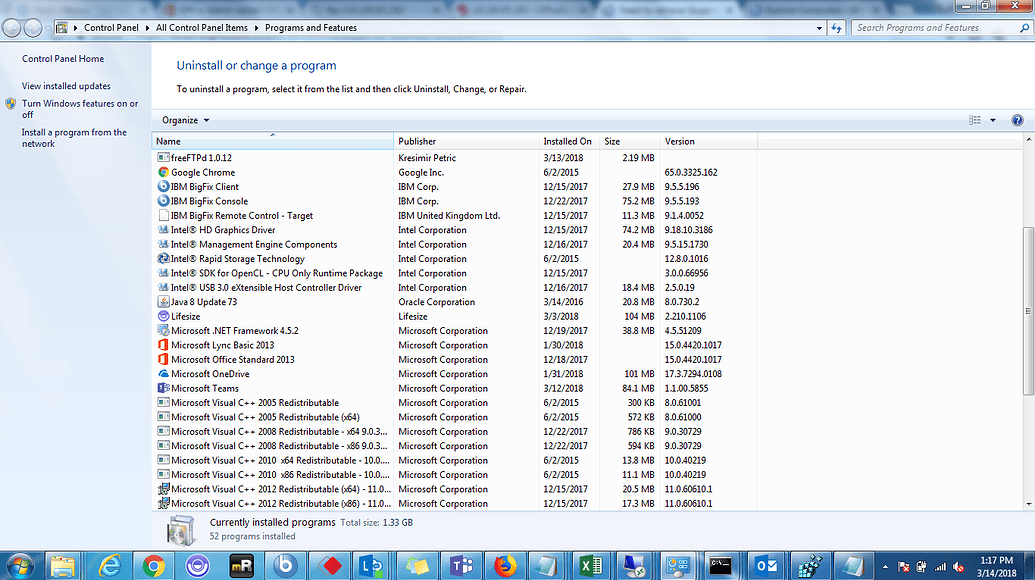Click the change-your-view icon near Organize bar
Image resolution: width=1035 pixels, height=580 pixels.
click(972, 120)
